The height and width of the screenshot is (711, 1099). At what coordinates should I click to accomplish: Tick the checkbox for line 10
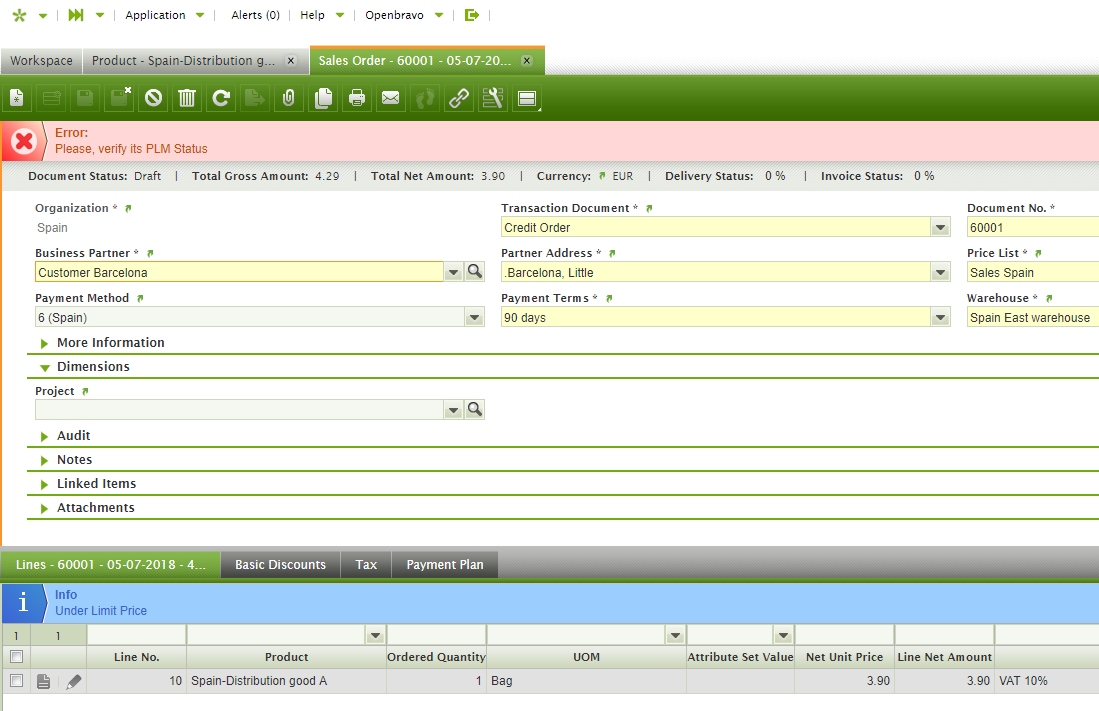pos(16,681)
